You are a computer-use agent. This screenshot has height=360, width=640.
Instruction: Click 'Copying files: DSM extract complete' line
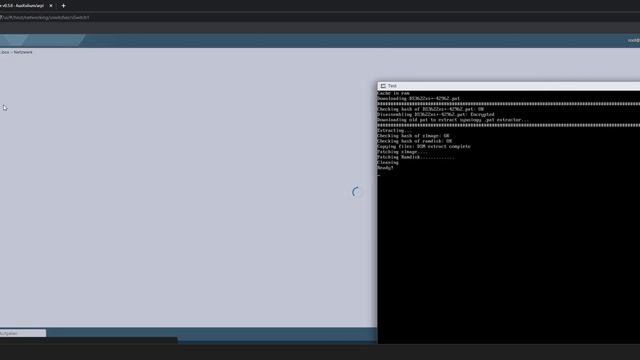point(424,147)
